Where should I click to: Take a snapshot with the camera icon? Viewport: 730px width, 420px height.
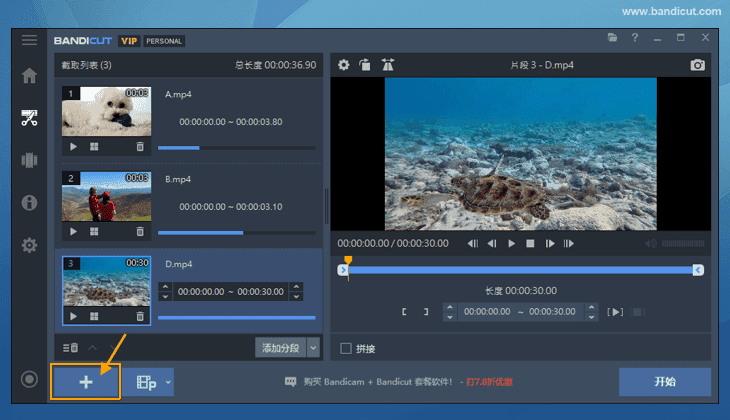coord(698,65)
